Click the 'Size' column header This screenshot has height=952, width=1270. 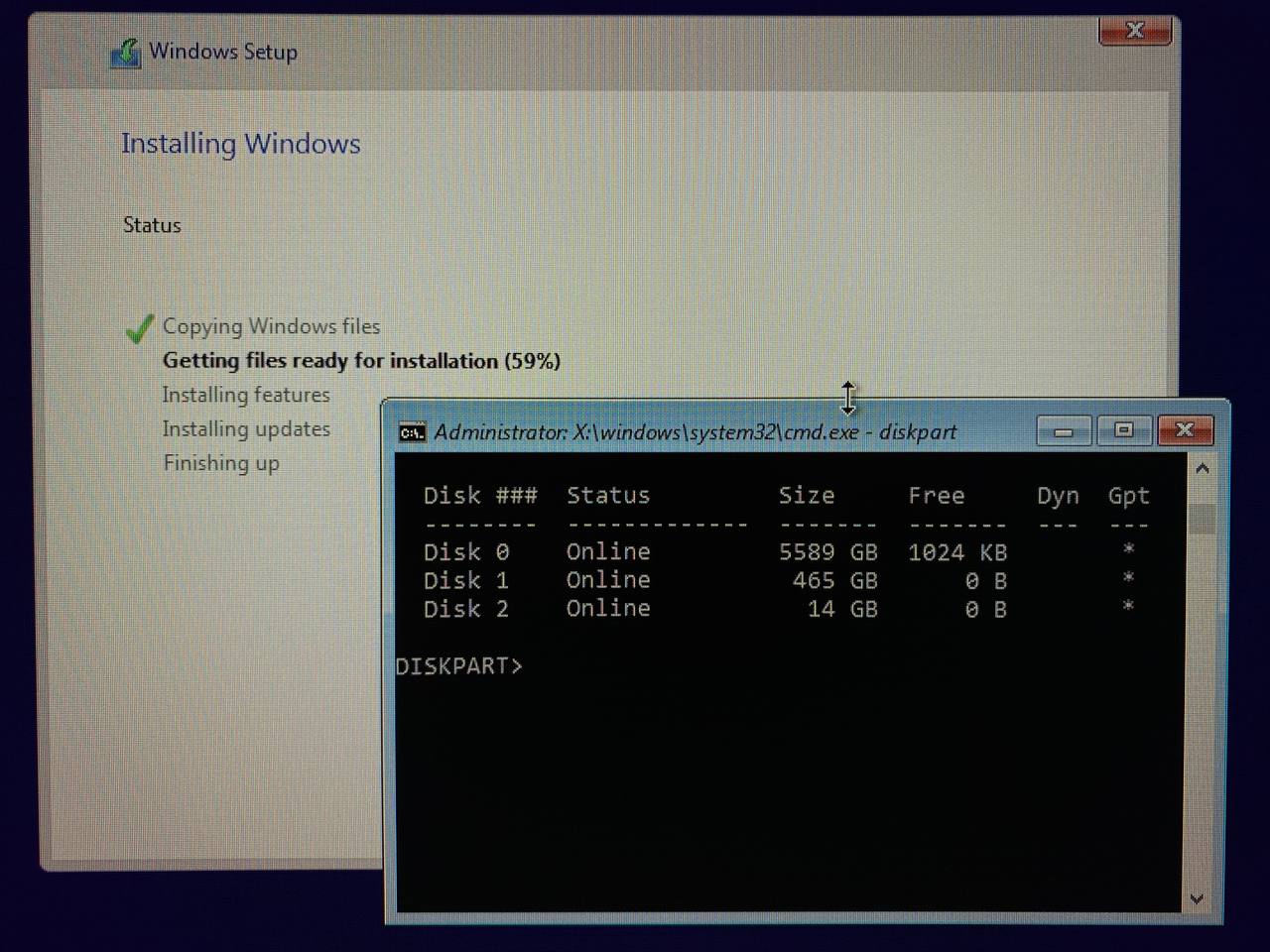pyautogui.click(x=807, y=496)
